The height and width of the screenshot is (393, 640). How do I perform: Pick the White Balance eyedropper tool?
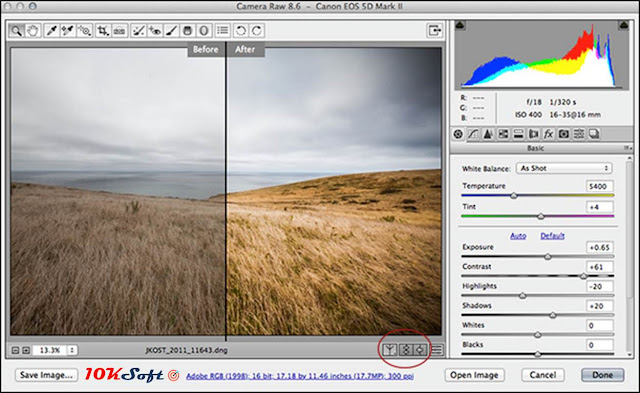pyautogui.click(x=51, y=31)
